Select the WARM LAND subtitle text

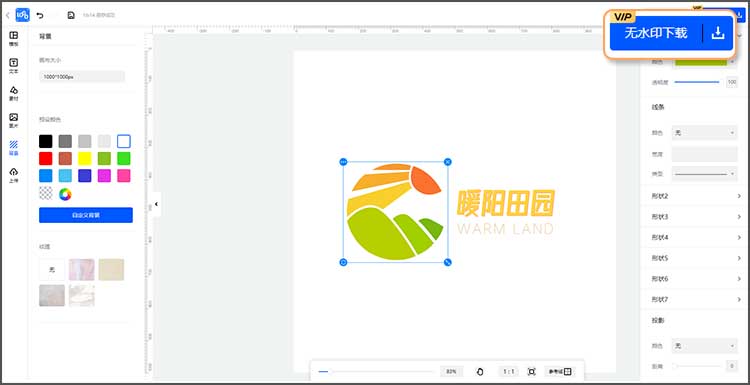pyautogui.click(x=505, y=229)
